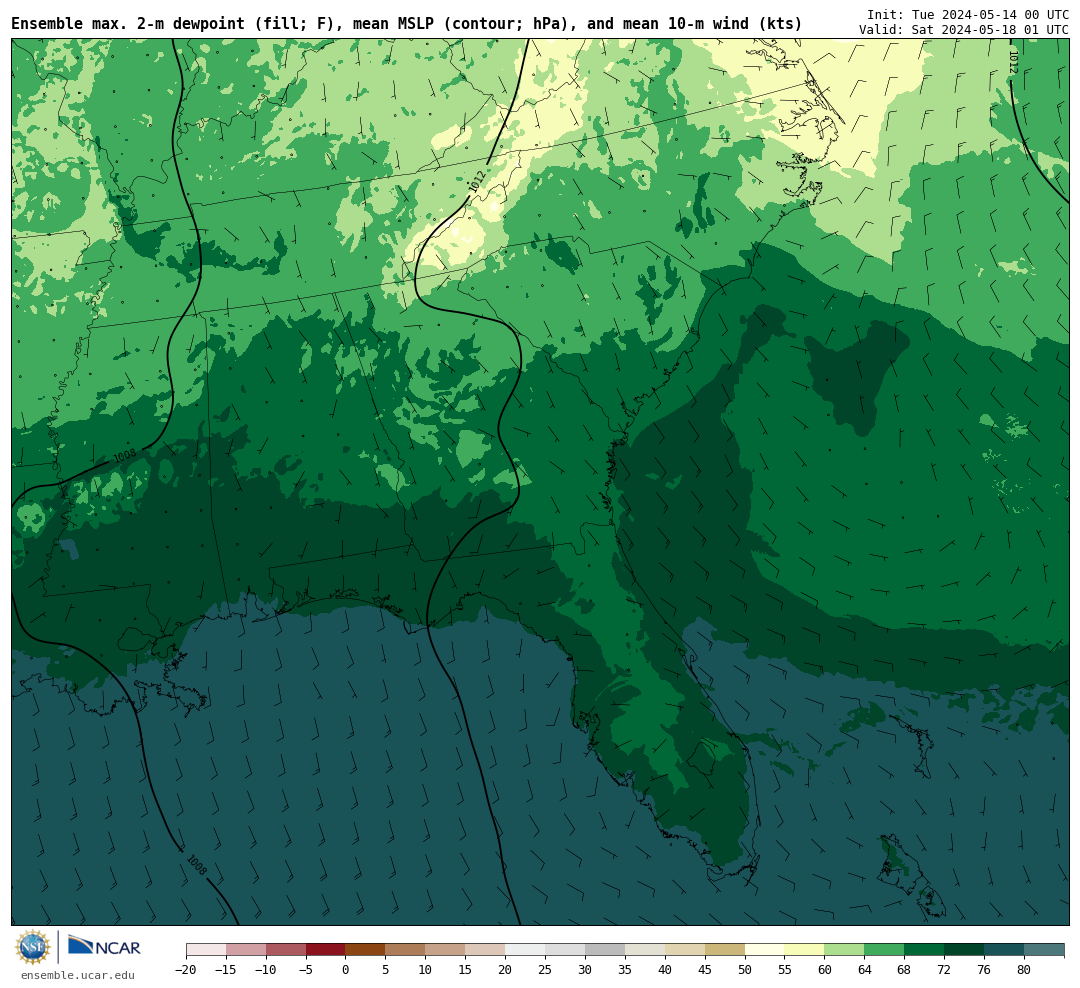Pick the 45 to 50 khaki colorbar swatch
The width and height of the screenshot is (1080, 988).
[725, 950]
